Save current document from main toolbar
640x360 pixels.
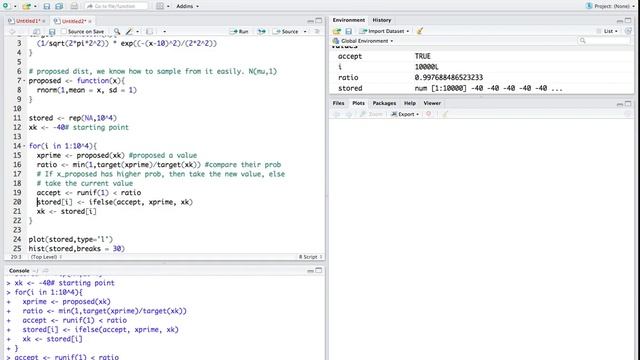point(47,7)
